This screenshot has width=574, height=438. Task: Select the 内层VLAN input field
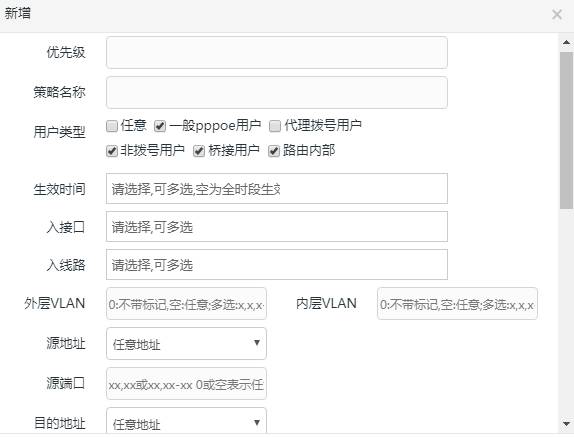(x=457, y=304)
